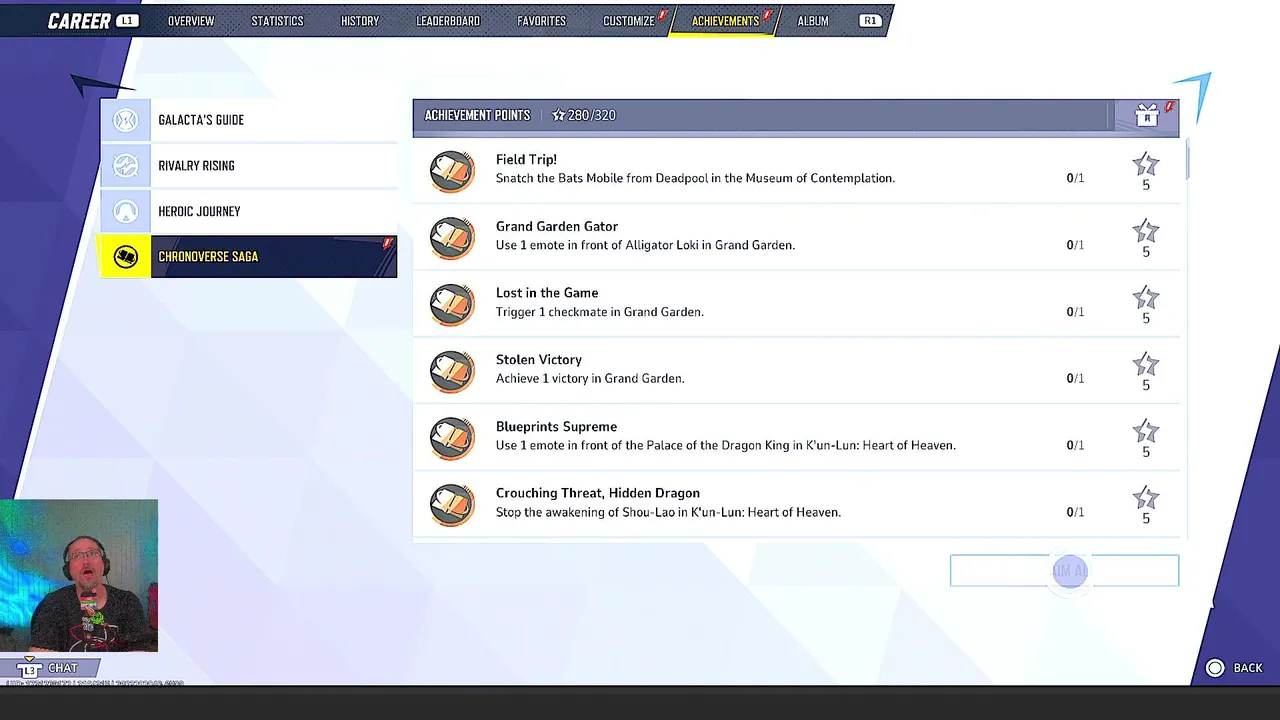Open the History tab
The width and height of the screenshot is (1280, 720).
360,21
